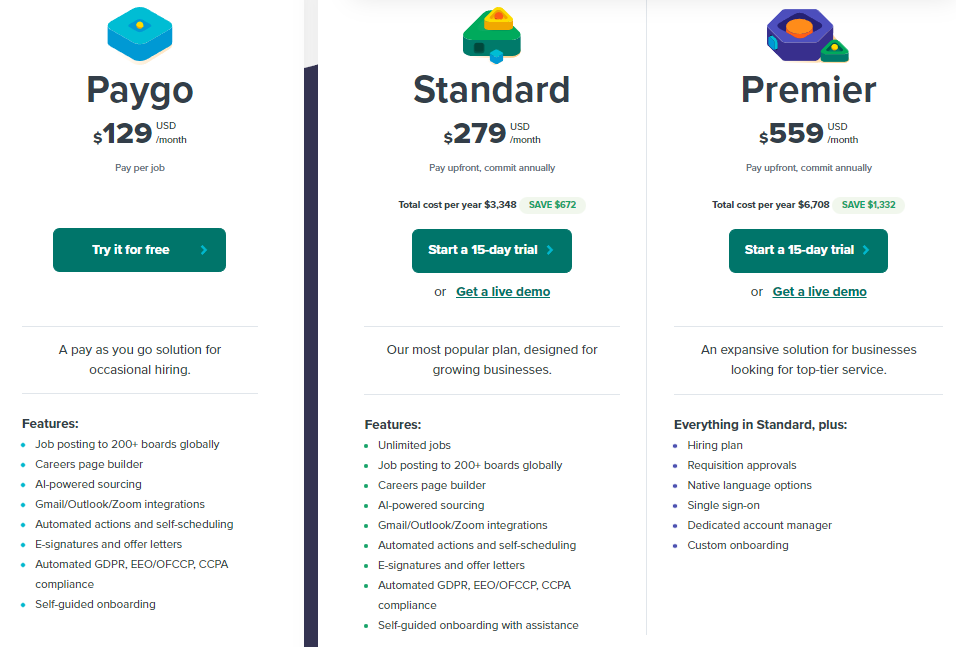Click the SAVE $1,332 badge

(x=869, y=205)
